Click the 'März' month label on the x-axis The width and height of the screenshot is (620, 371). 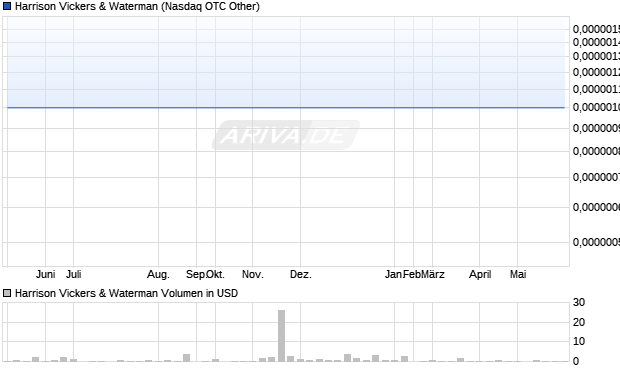(x=433, y=274)
